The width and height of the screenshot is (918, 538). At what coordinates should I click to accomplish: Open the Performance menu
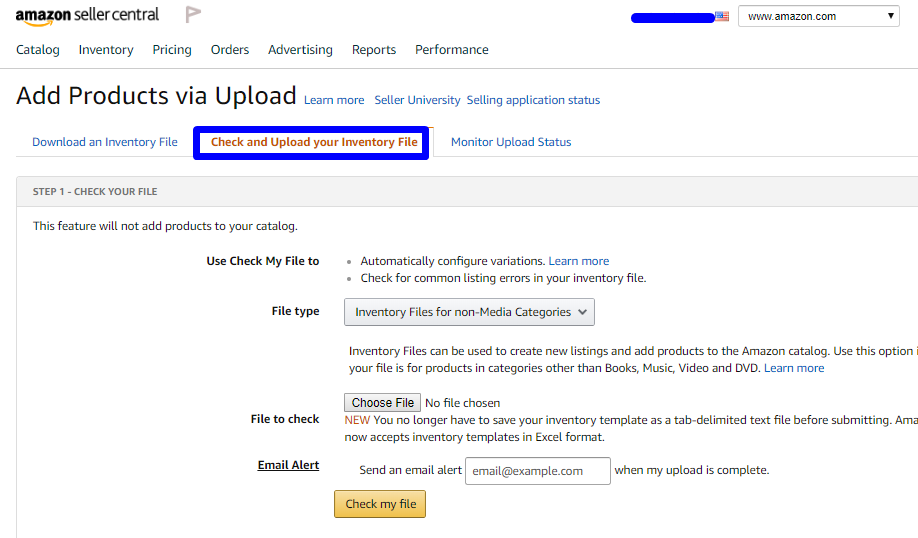coord(452,50)
